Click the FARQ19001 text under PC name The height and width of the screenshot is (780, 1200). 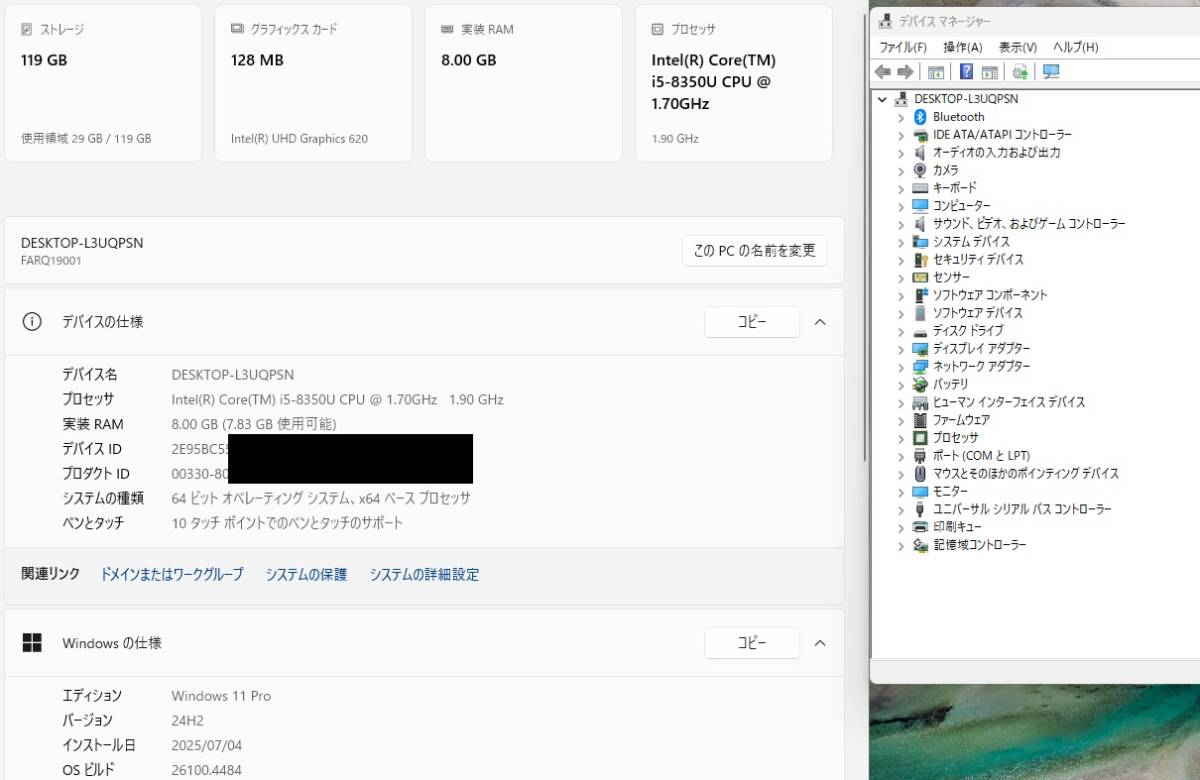click(x=51, y=260)
